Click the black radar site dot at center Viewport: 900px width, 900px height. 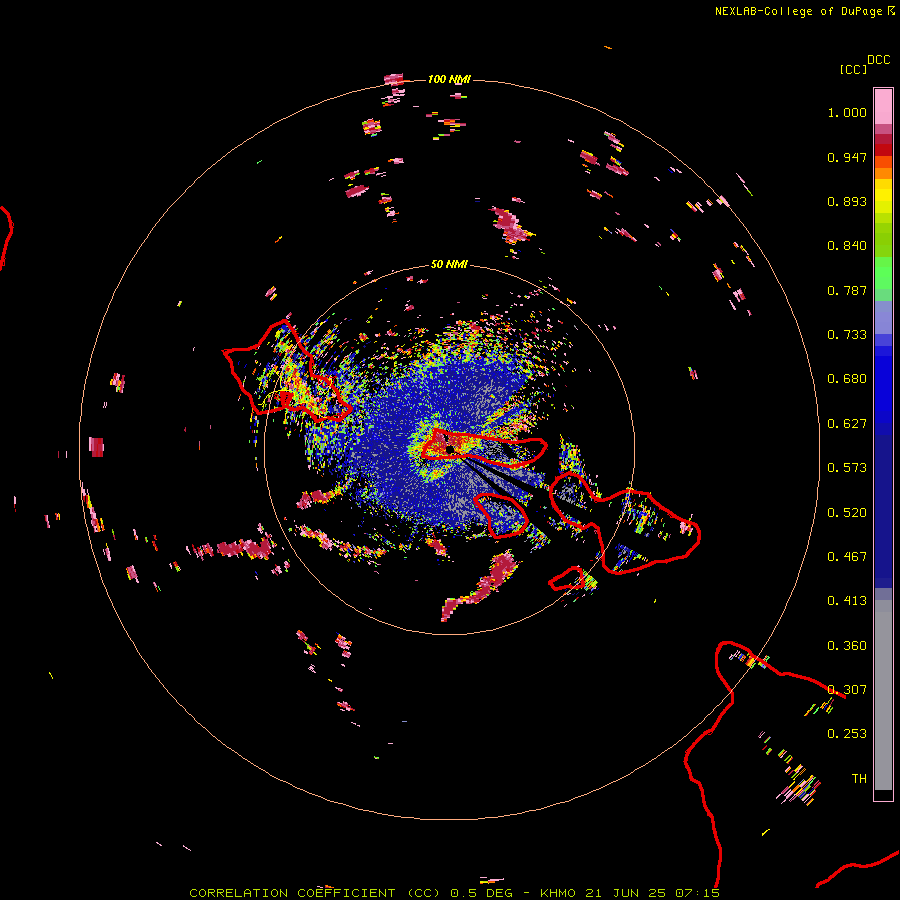pyautogui.click(x=449, y=449)
